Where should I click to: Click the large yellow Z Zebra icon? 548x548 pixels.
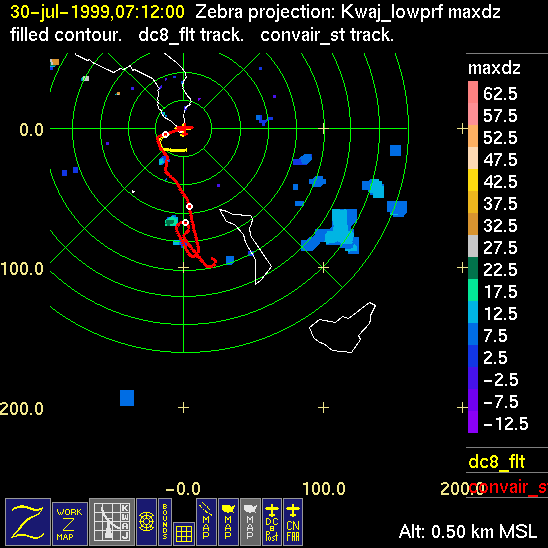click(x=28, y=521)
